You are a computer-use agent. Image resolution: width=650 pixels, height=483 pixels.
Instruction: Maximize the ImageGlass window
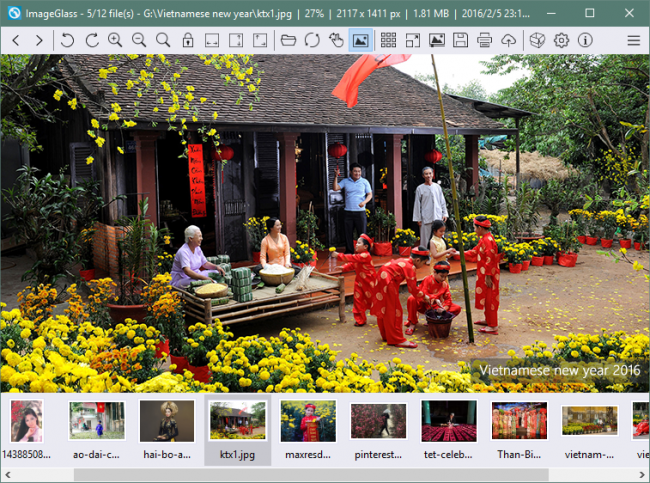pyautogui.click(x=589, y=13)
